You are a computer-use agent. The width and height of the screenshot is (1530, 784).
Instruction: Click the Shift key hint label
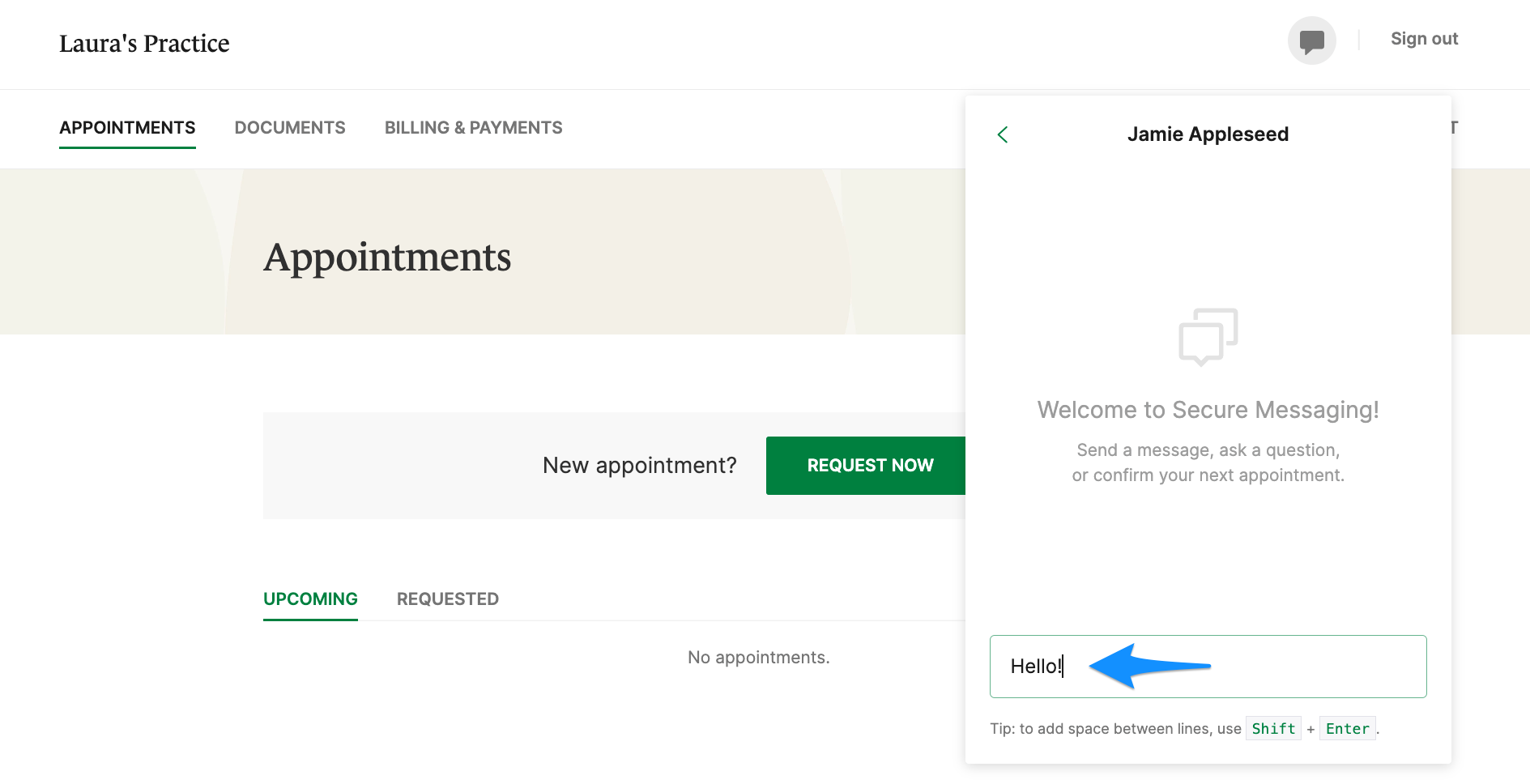pos(1272,728)
